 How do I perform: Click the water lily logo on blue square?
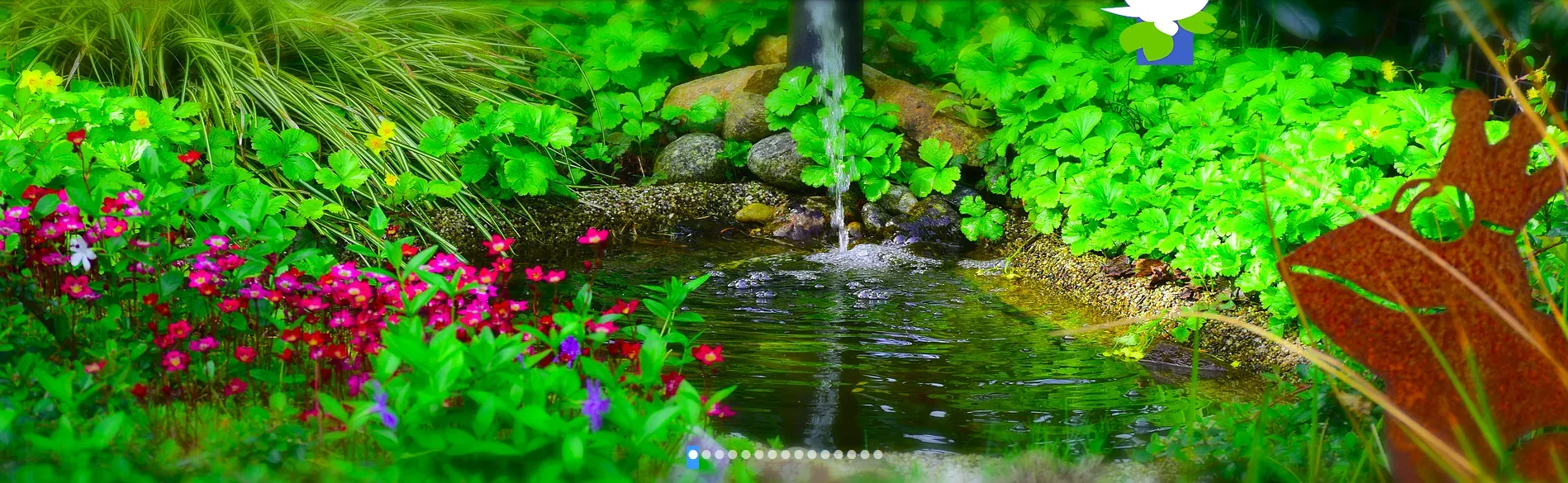pos(1161,31)
